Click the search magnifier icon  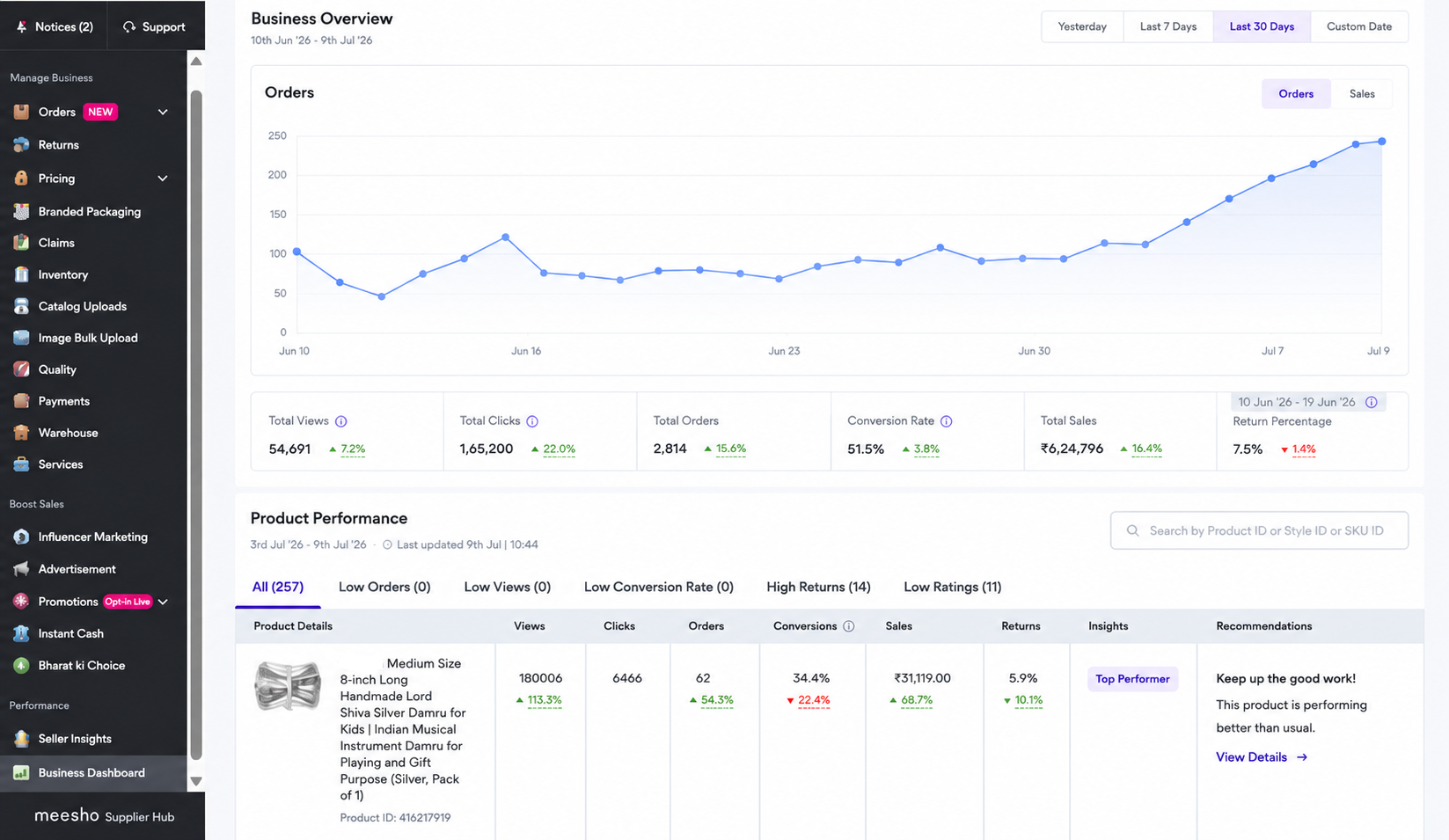(1133, 530)
